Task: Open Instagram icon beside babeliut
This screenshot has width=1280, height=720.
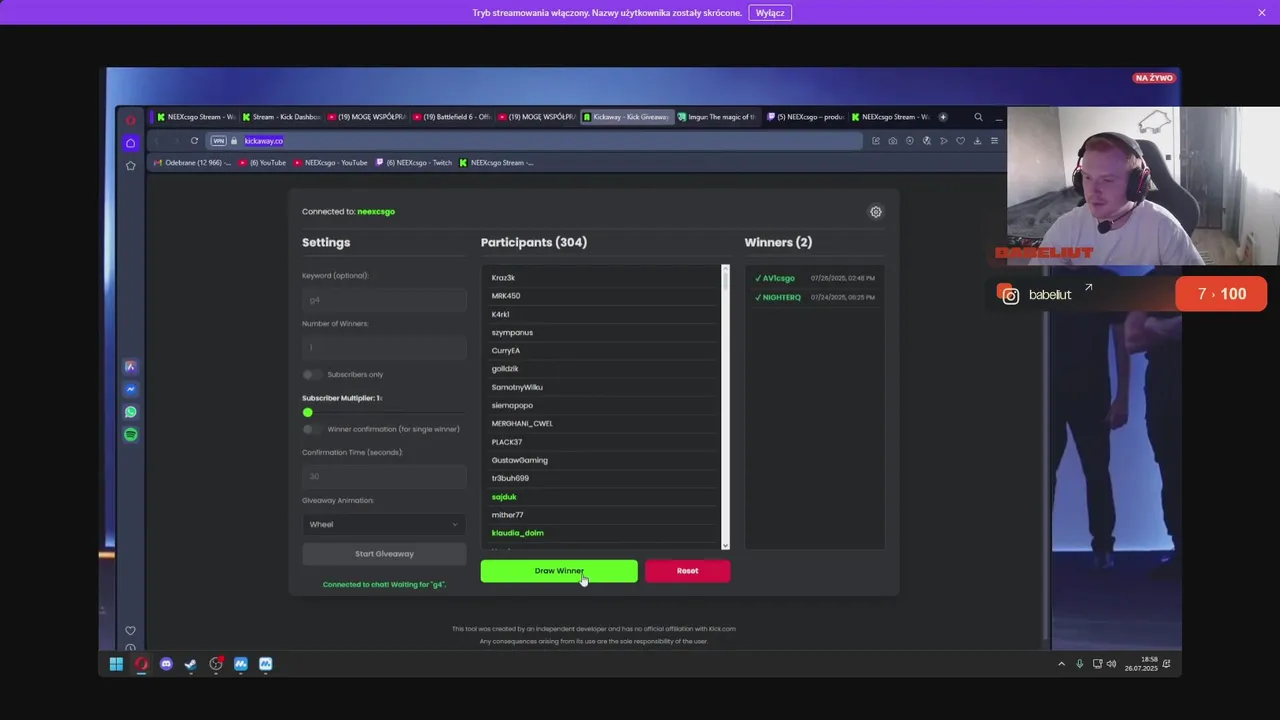Action: [x=1010, y=295]
